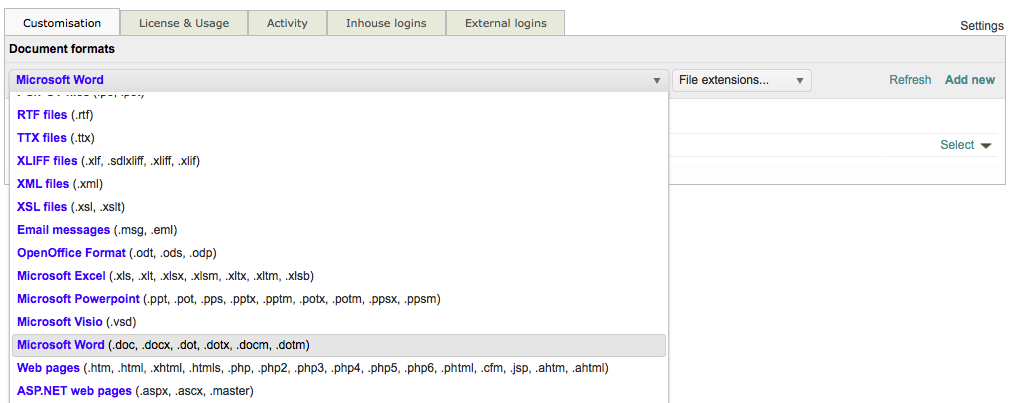This screenshot has width=1011, height=403.
Task: Click the Refresh link
Action: click(910, 80)
